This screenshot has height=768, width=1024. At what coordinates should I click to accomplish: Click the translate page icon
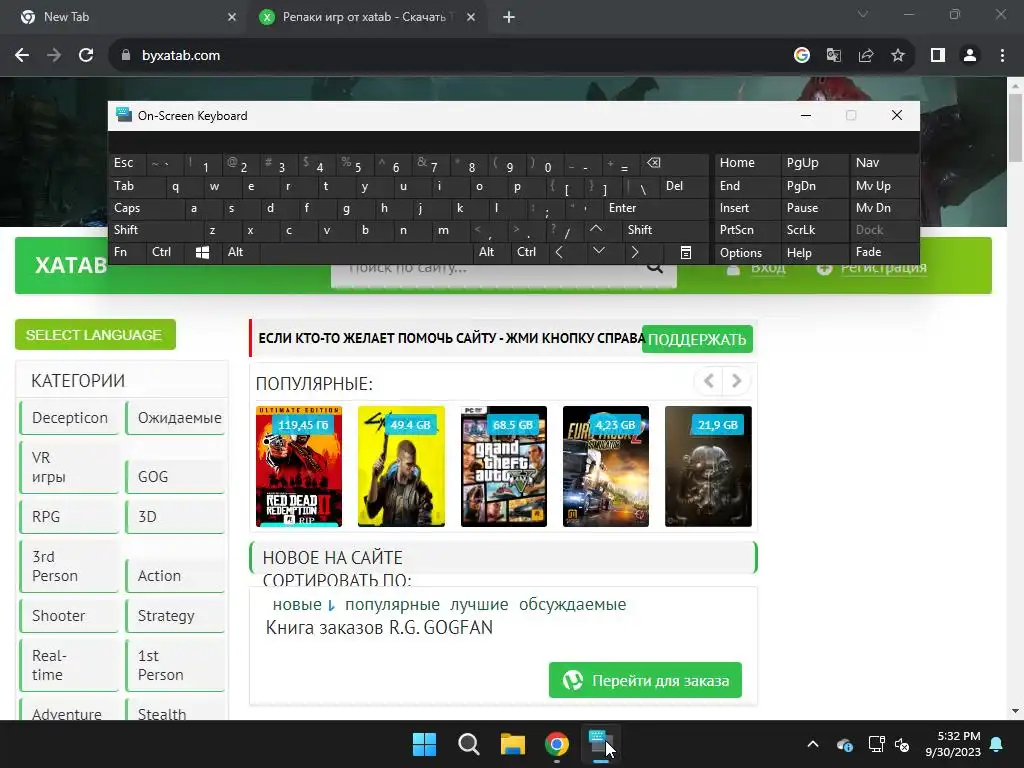[834, 56]
